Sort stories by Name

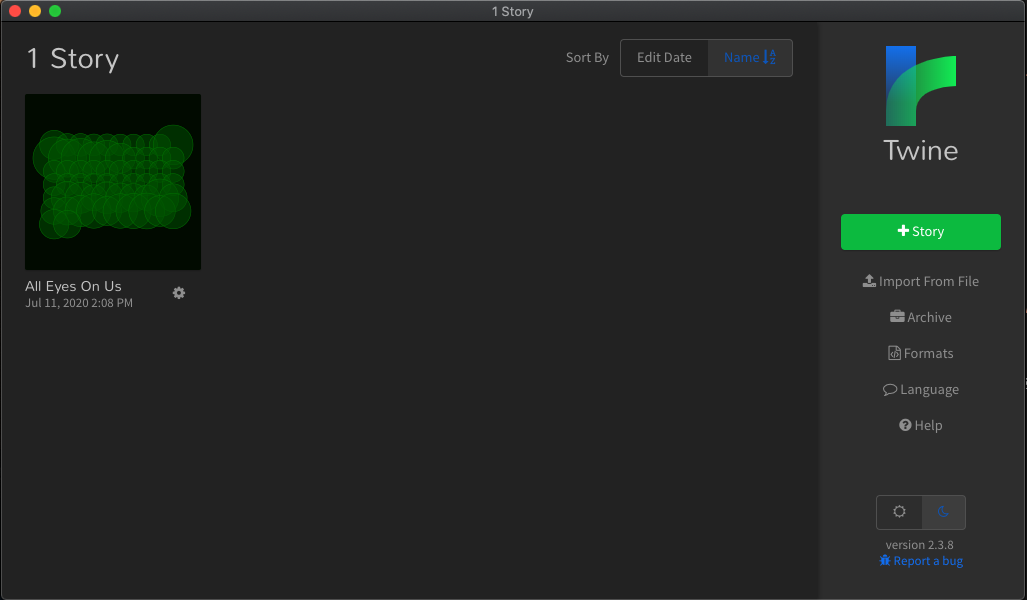point(750,58)
